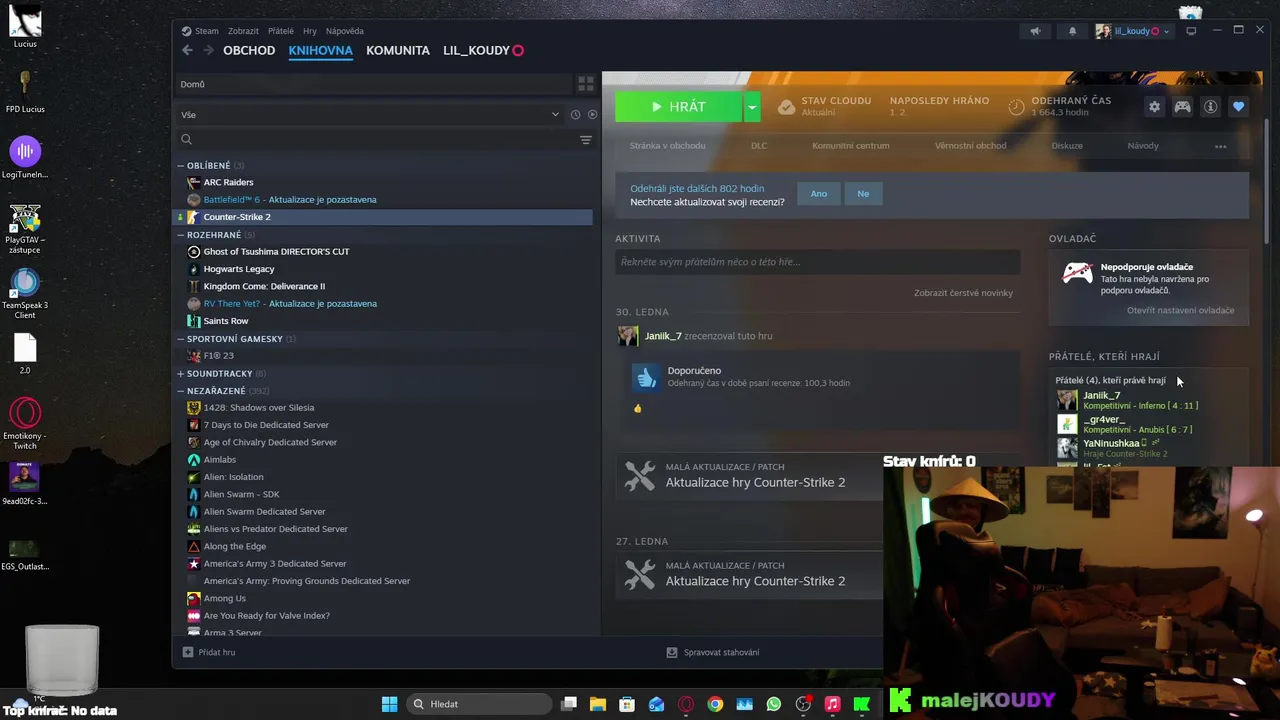
Task: Open the notifications bell
Action: tap(1072, 31)
